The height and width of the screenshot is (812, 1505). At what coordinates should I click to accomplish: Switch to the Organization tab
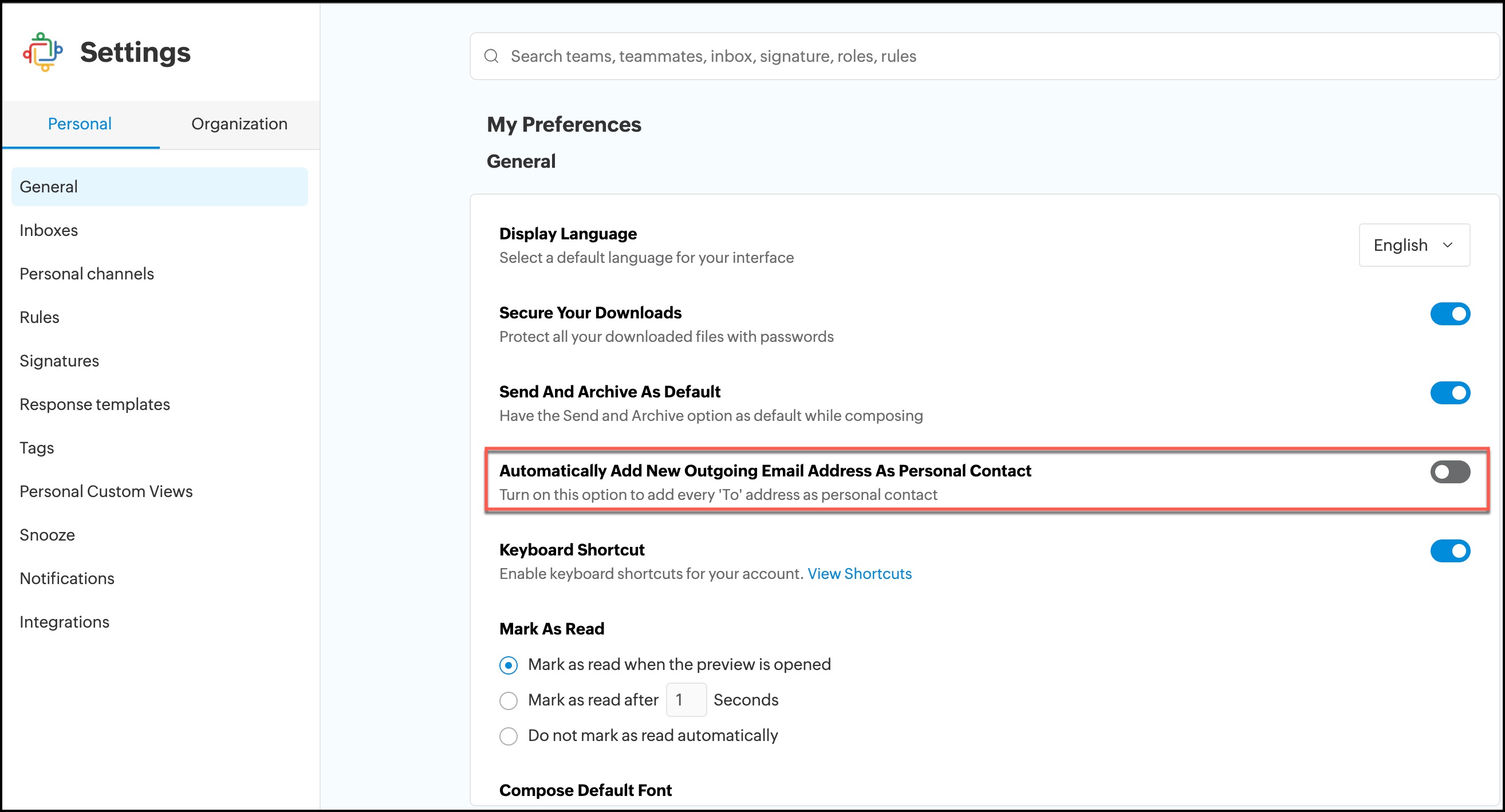click(x=239, y=124)
